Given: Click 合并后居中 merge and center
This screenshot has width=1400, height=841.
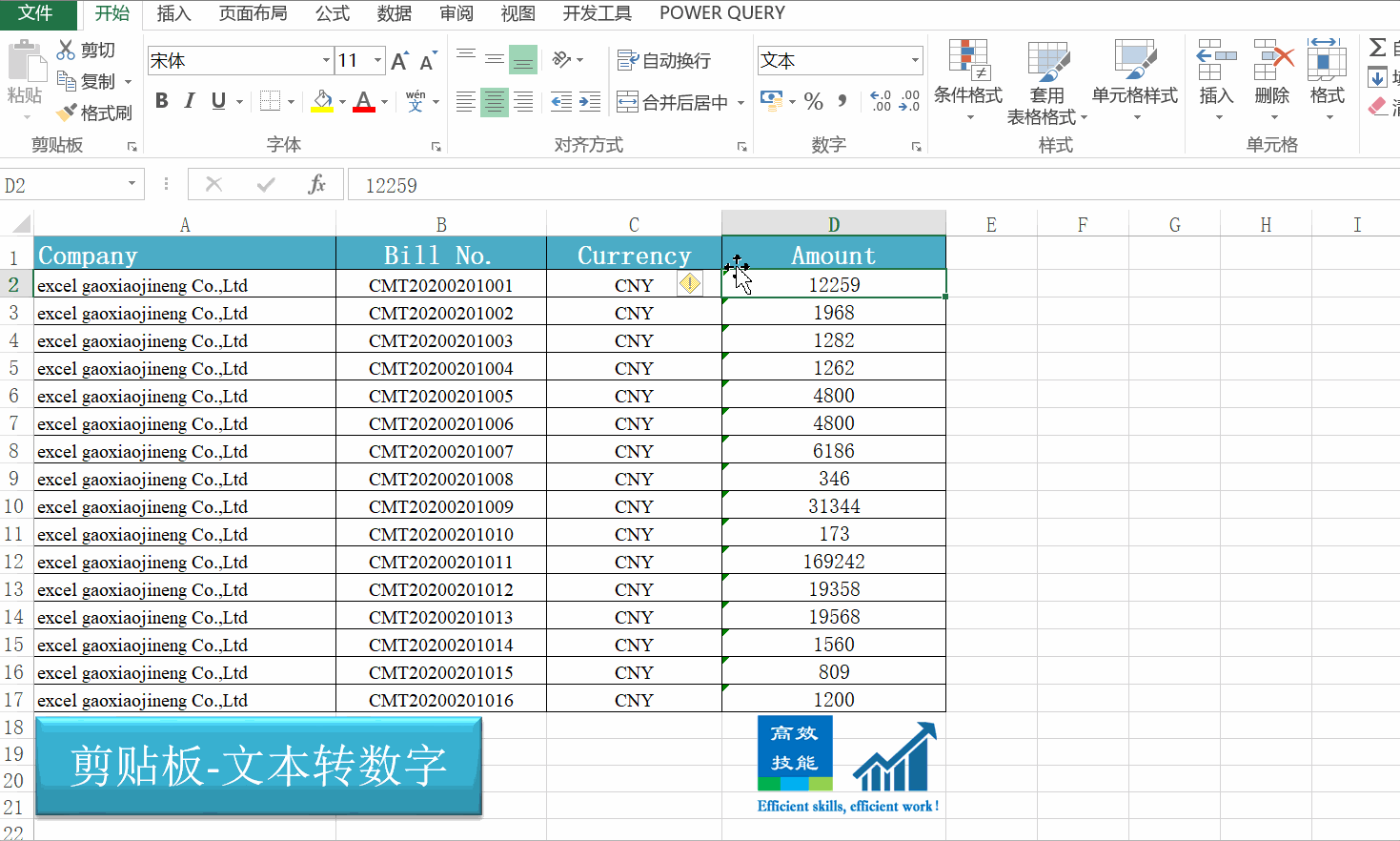Looking at the screenshot, I should pyautogui.click(x=673, y=102).
